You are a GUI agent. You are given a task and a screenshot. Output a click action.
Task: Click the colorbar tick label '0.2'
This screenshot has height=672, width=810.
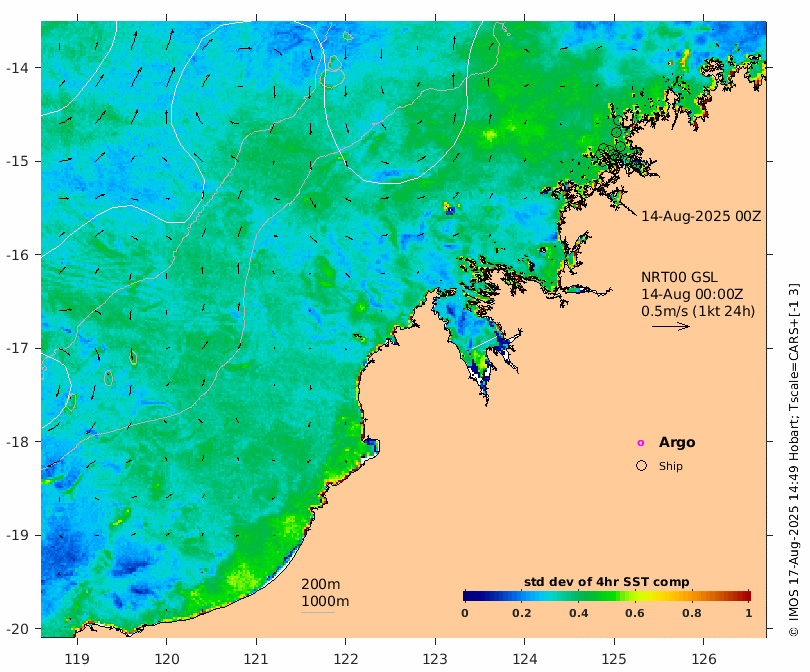[521, 613]
